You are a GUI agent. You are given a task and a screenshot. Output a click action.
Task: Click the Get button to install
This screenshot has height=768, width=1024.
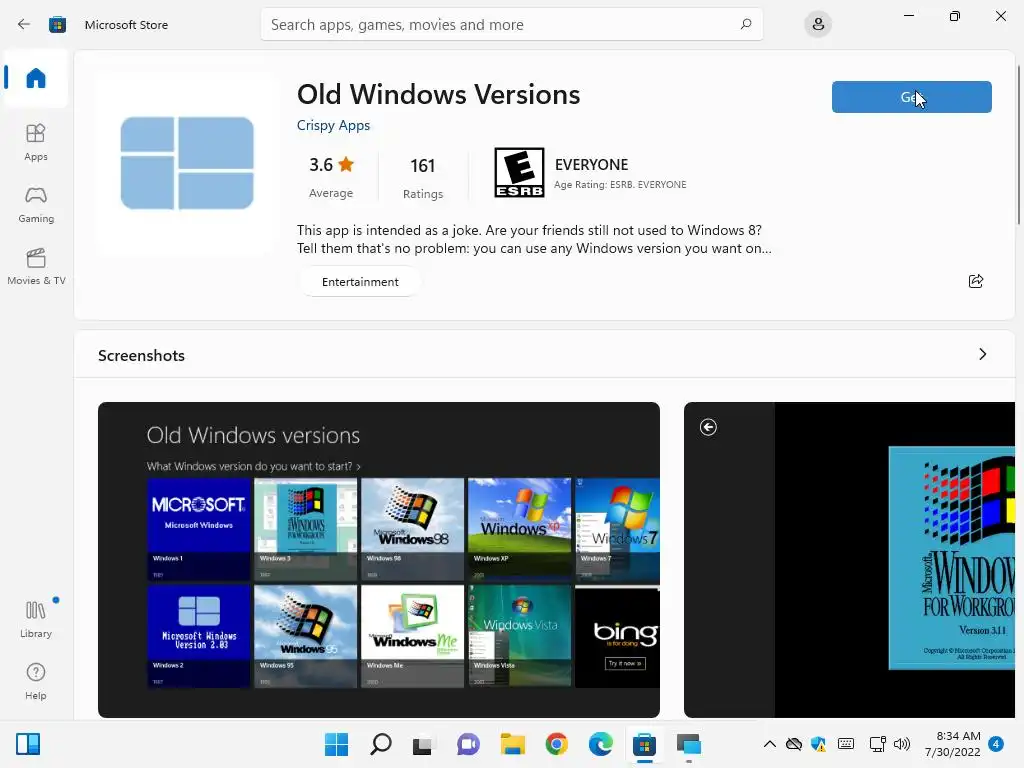[912, 97]
